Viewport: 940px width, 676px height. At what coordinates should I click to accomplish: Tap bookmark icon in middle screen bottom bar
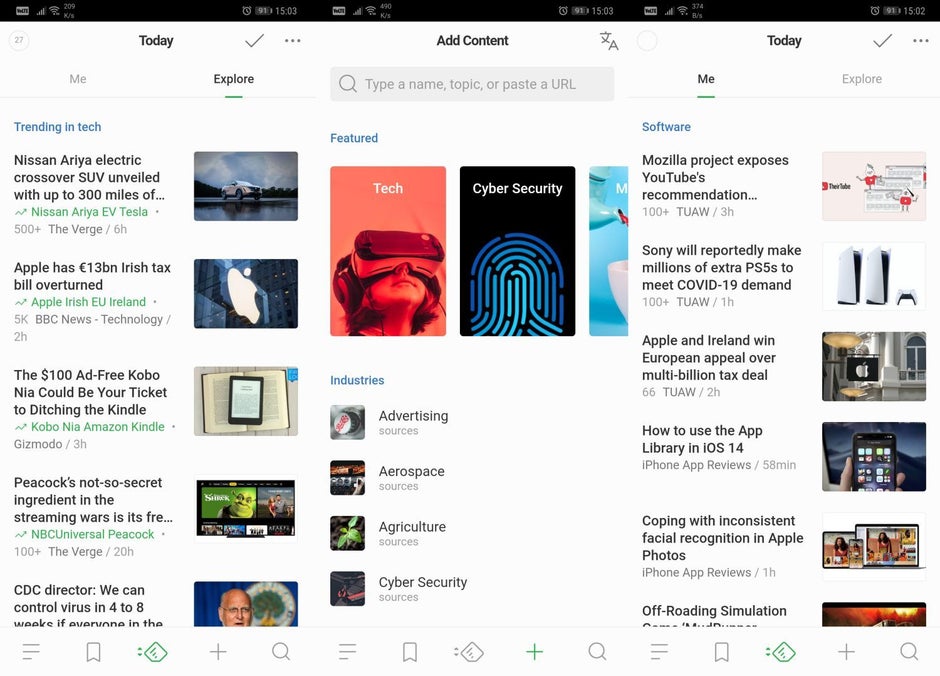tap(410, 652)
